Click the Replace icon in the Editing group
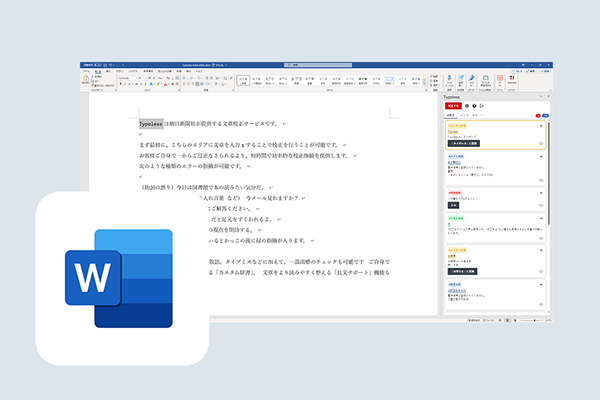Screen dimensions: 600x400 [x=434, y=81]
